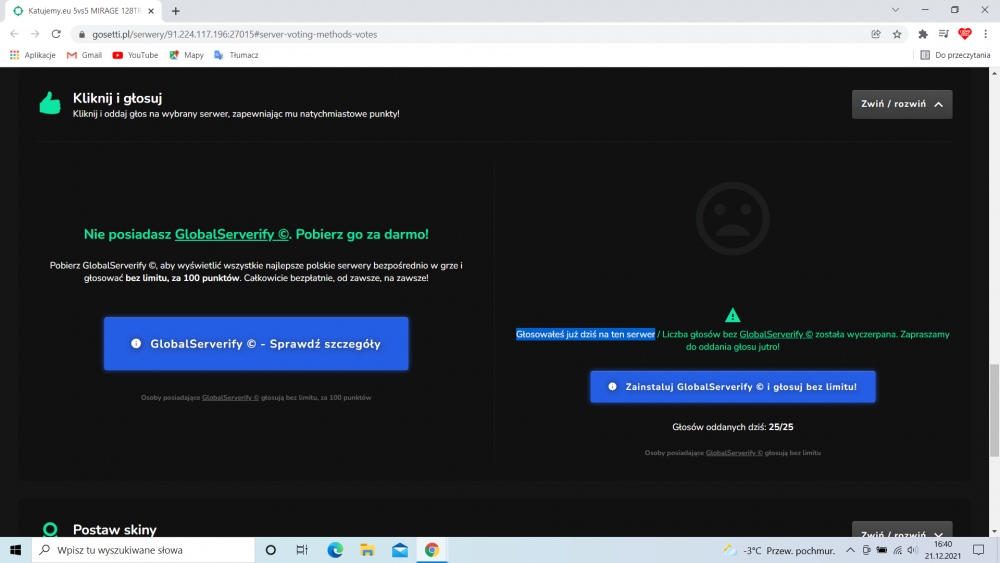
Task: Click the warning triangle icon
Action: point(733,315)
